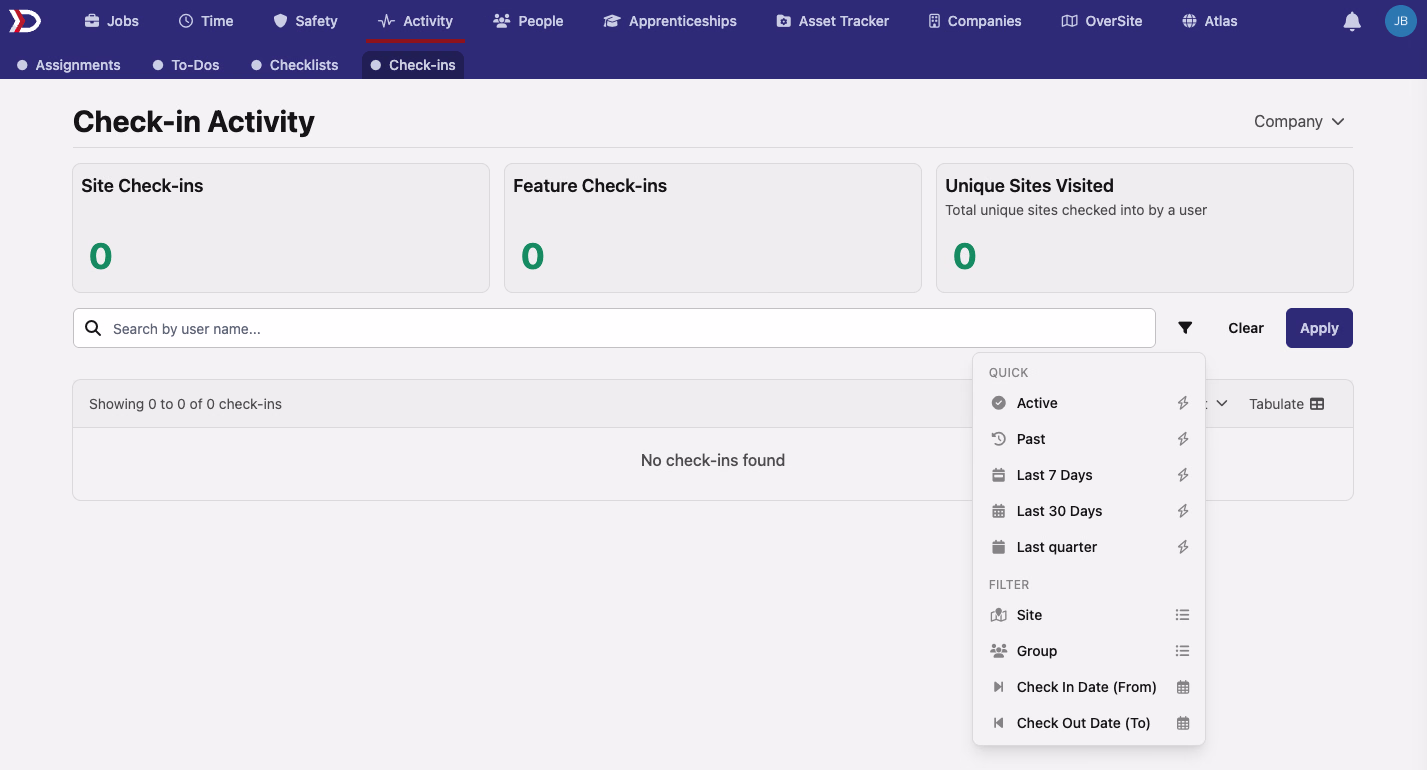Click the Site Check-ins card
The width and height of the screenshot is (1427, 770).
(281, 228)
